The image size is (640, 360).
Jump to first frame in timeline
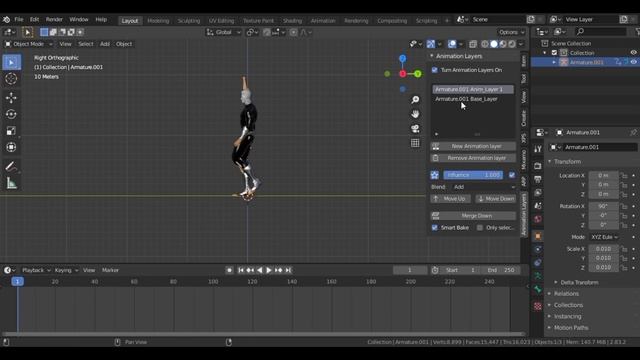241,270
